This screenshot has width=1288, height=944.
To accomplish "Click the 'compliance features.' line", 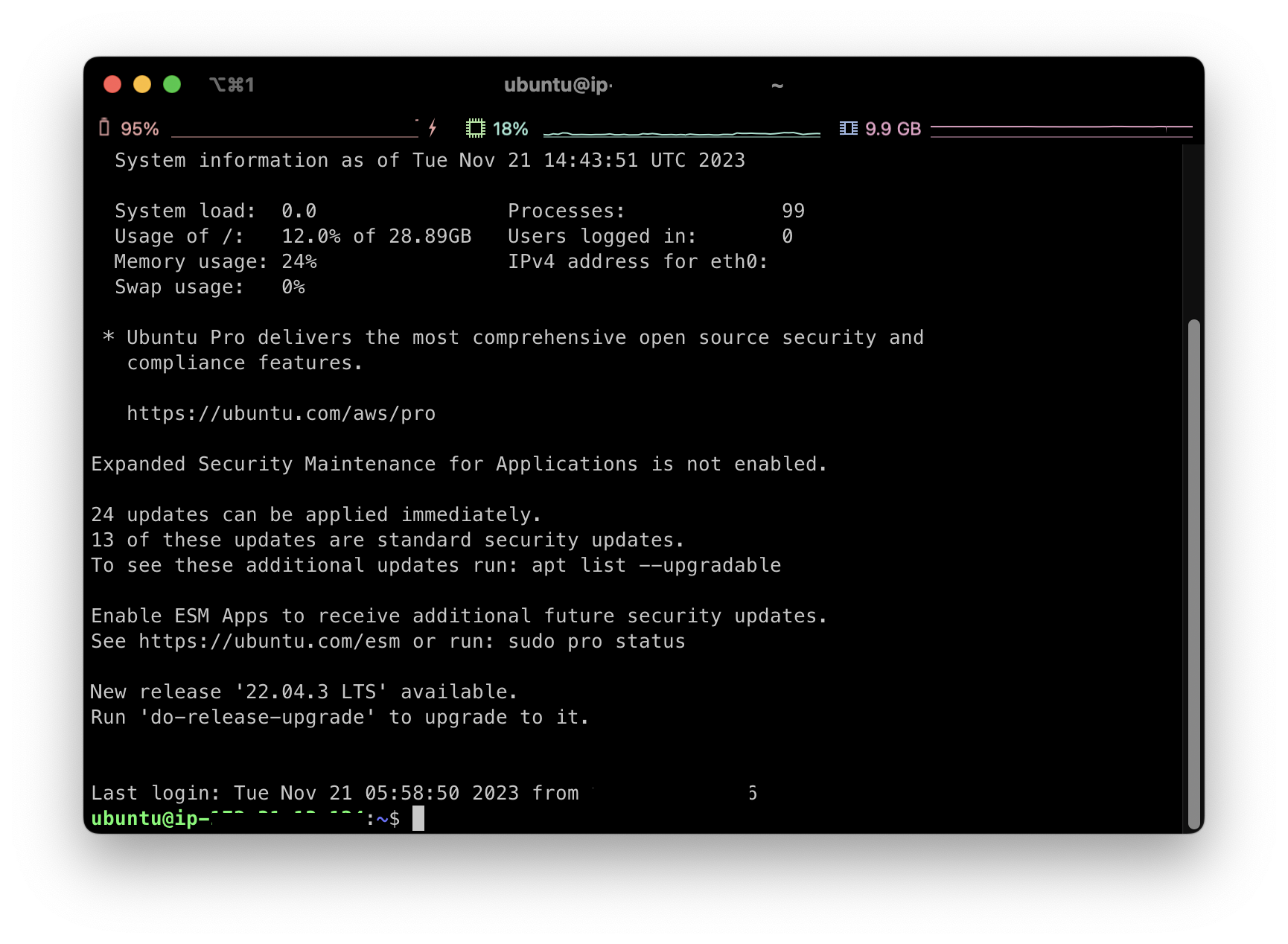I will pyautogui.click(x=244, y=363).
